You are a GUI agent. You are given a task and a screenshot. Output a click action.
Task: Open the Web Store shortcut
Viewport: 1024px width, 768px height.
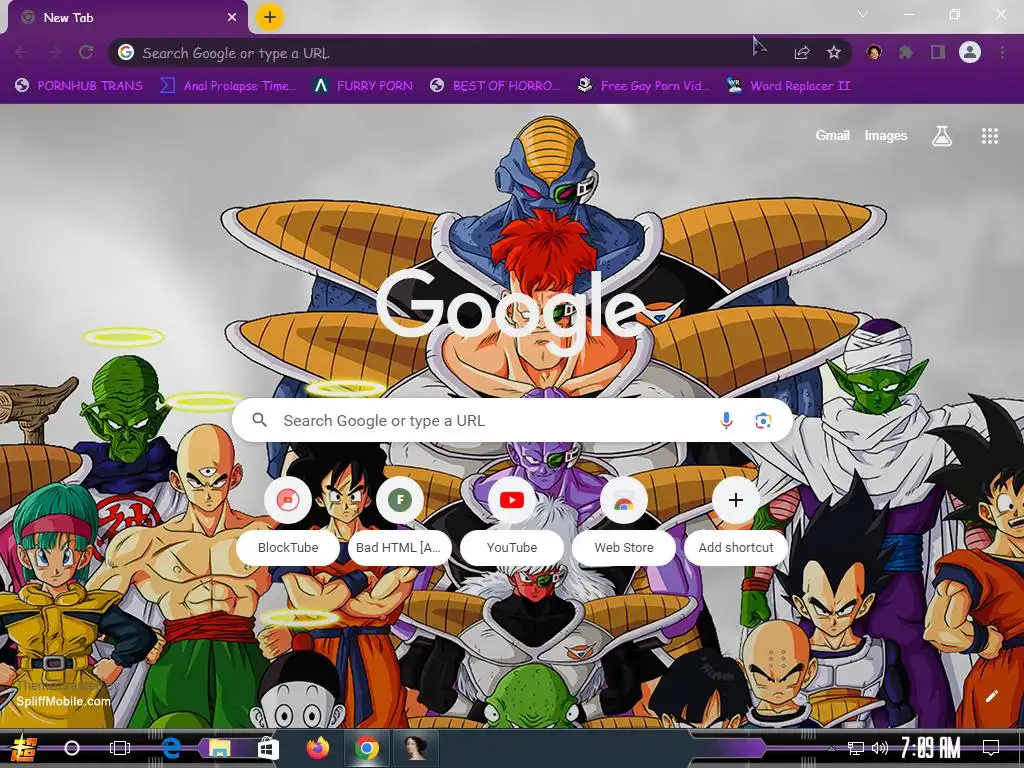point(624,522)
